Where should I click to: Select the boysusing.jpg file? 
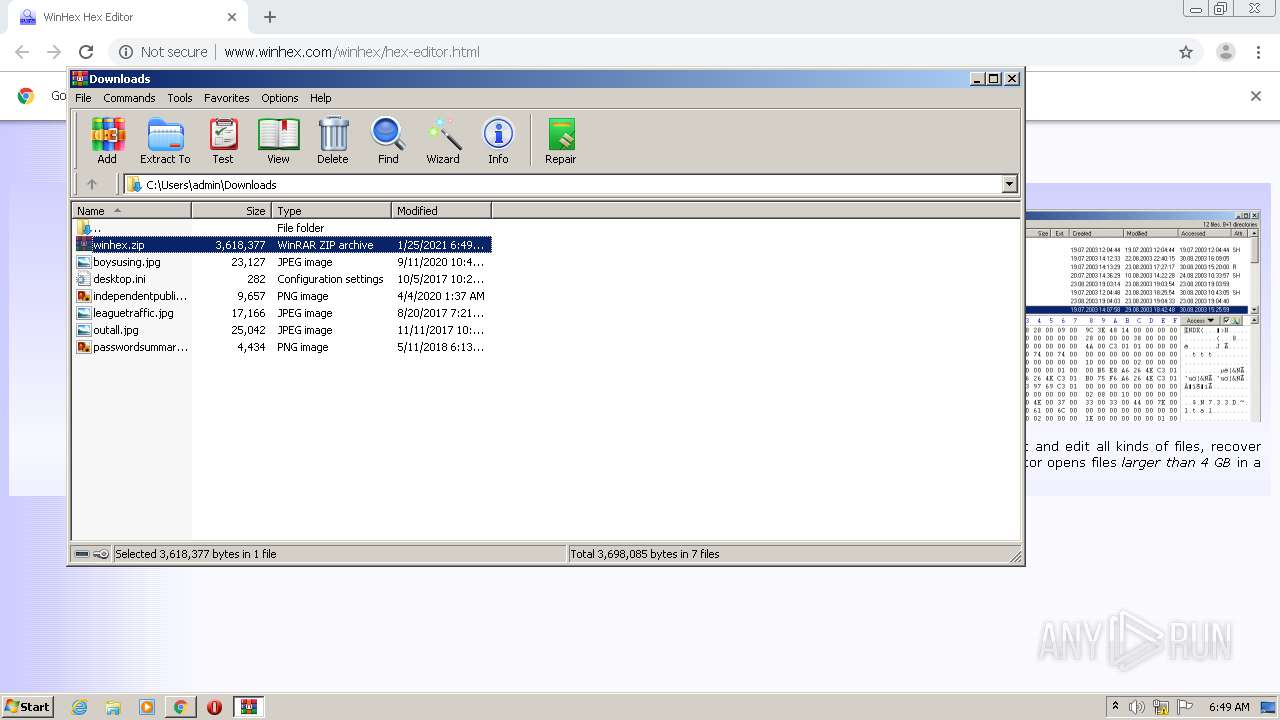tap(283, 262)
